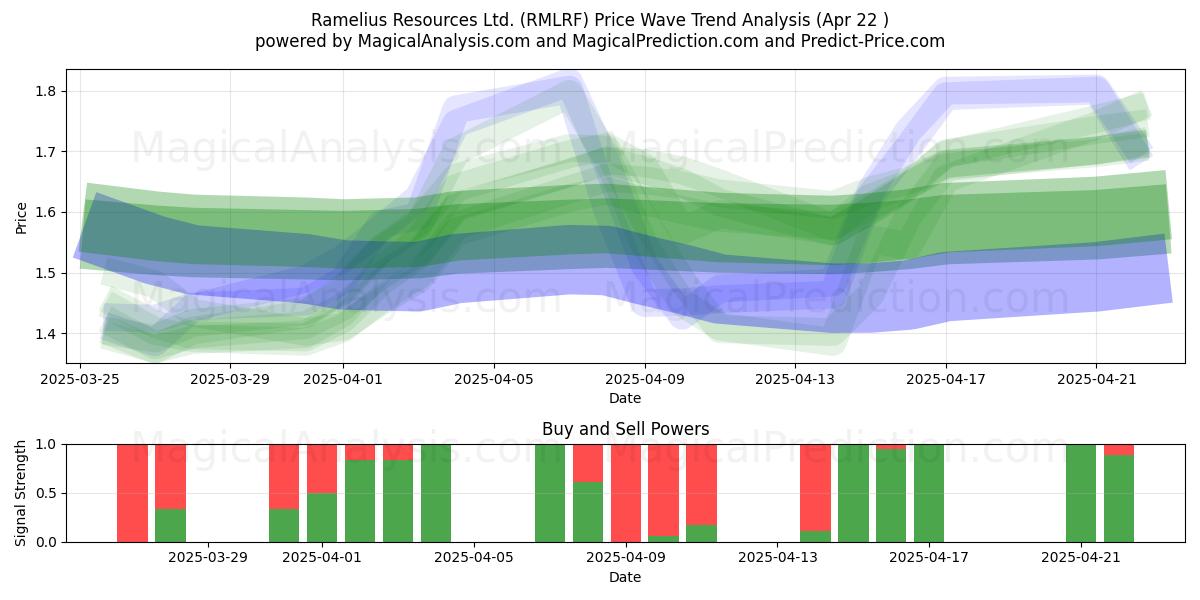
Task: Click the 'Date' label below the price chart
Action: point(625,398)
